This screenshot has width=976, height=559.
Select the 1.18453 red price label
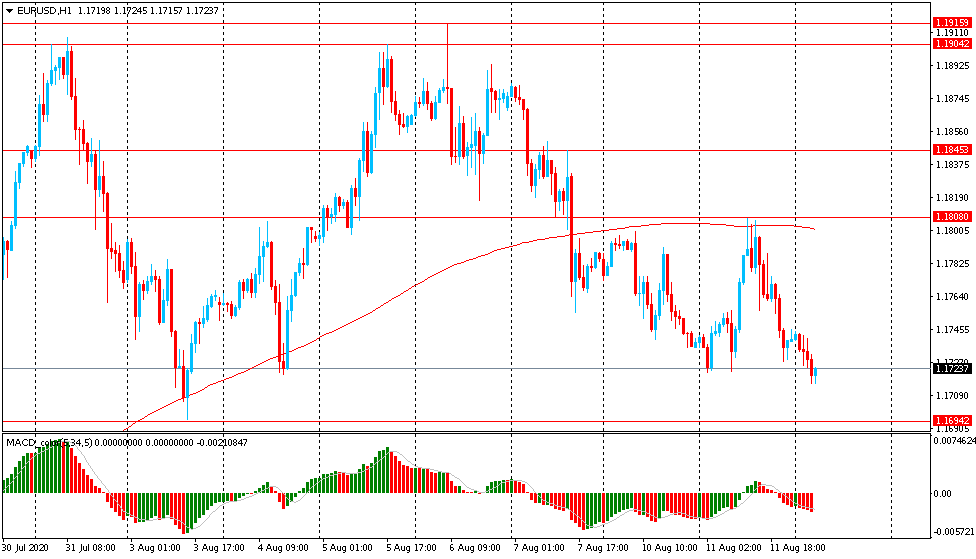tap(952, 150)
